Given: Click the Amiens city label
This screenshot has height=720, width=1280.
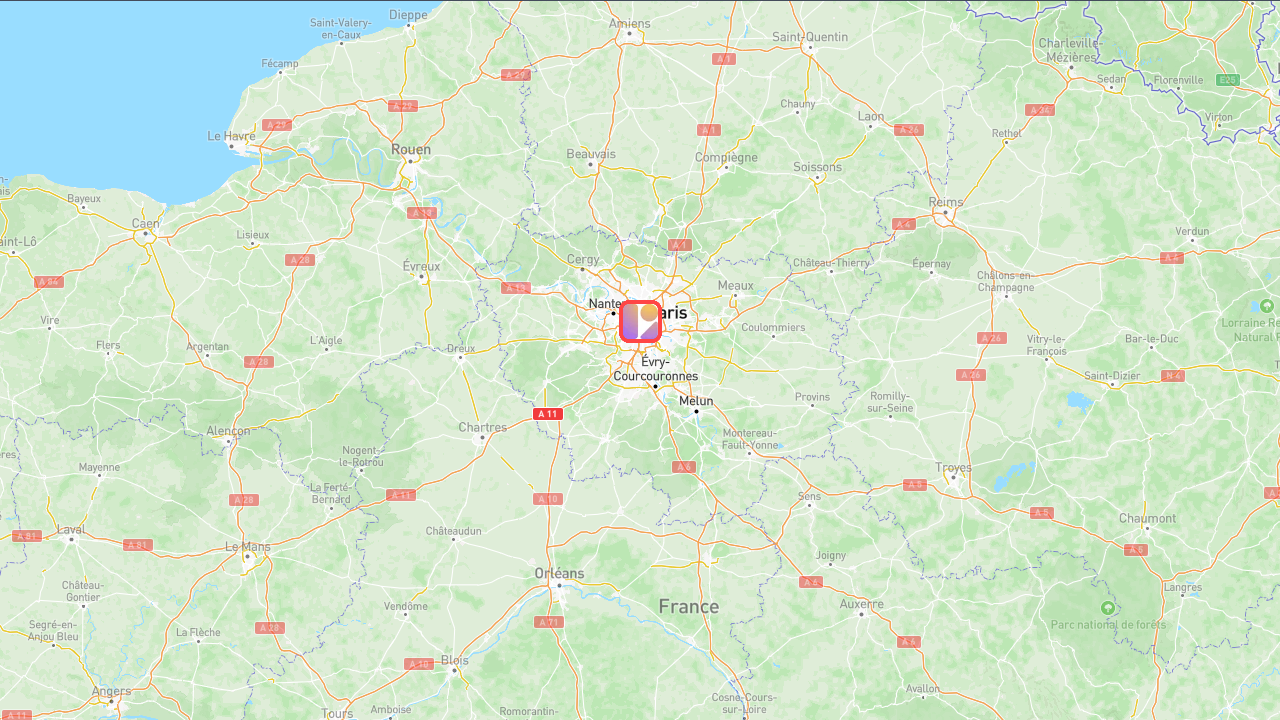Looking at the screenshot, I should coord(629,24).
